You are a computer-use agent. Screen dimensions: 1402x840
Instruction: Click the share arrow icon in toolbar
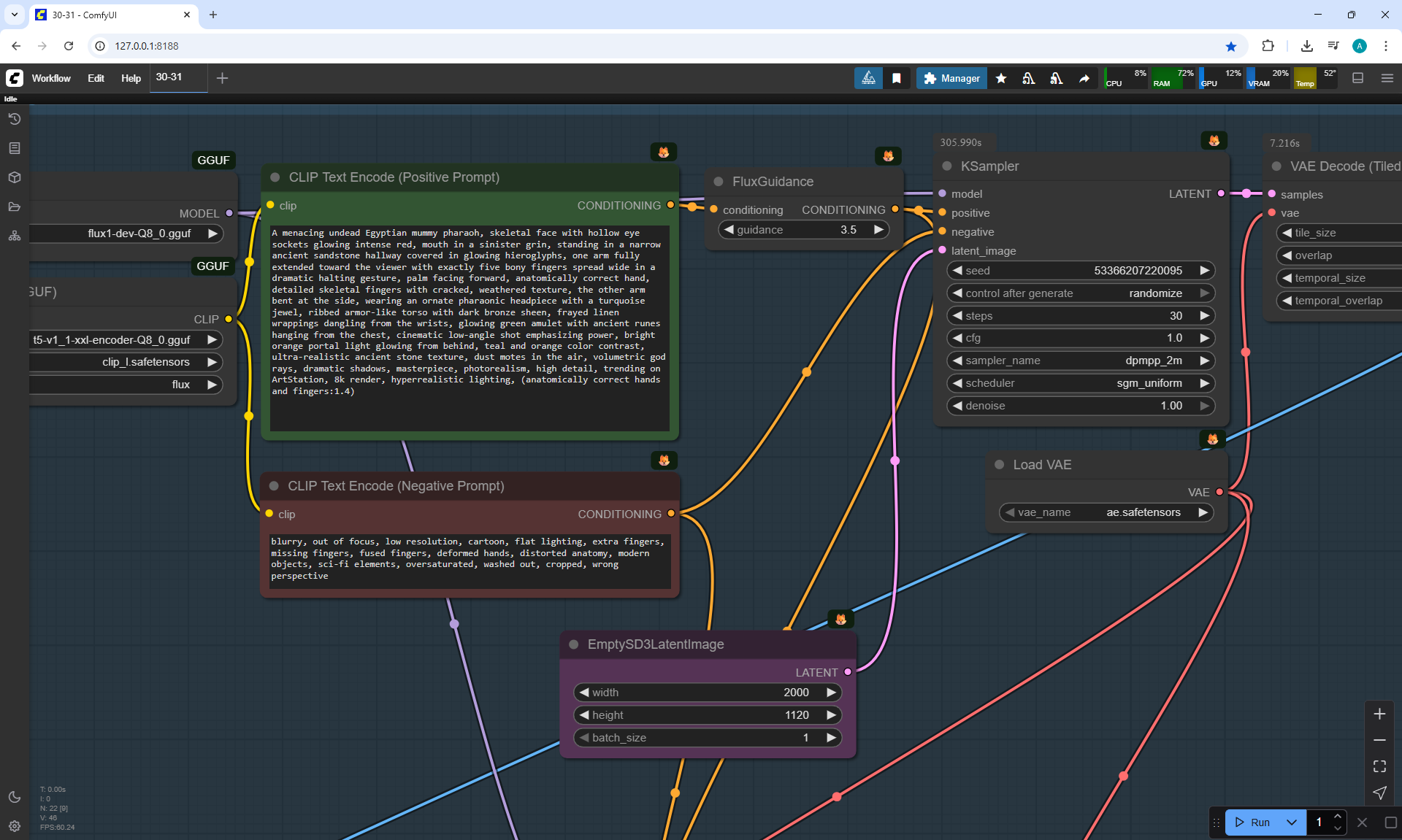tap(1084, 78)
